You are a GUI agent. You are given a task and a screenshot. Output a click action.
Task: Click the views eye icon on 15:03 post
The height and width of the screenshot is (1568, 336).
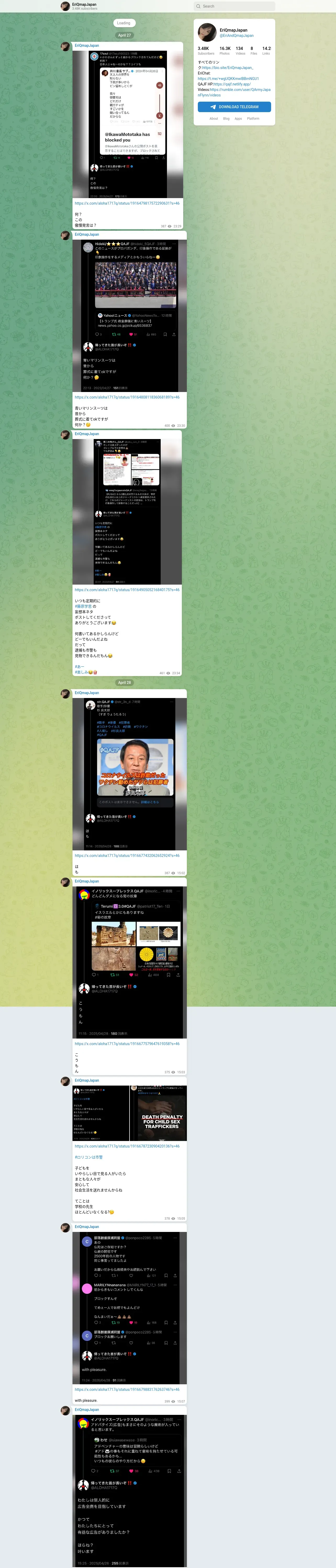click(173, 1072)
